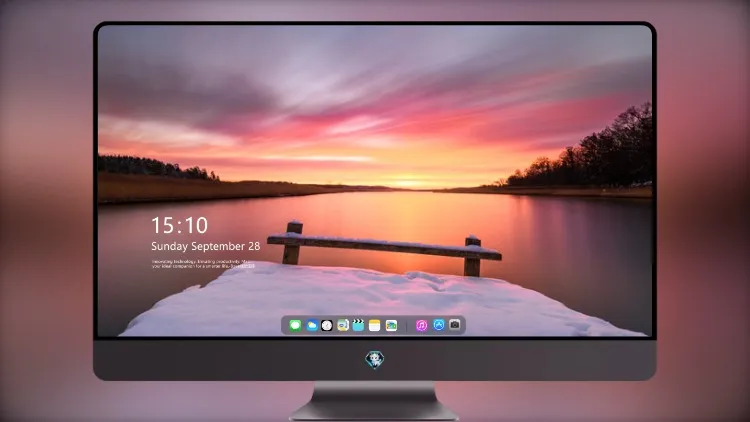Screen dimensions: 750x422
Task: Open the green Messages app in dock
Action: [x=295, y=325]
